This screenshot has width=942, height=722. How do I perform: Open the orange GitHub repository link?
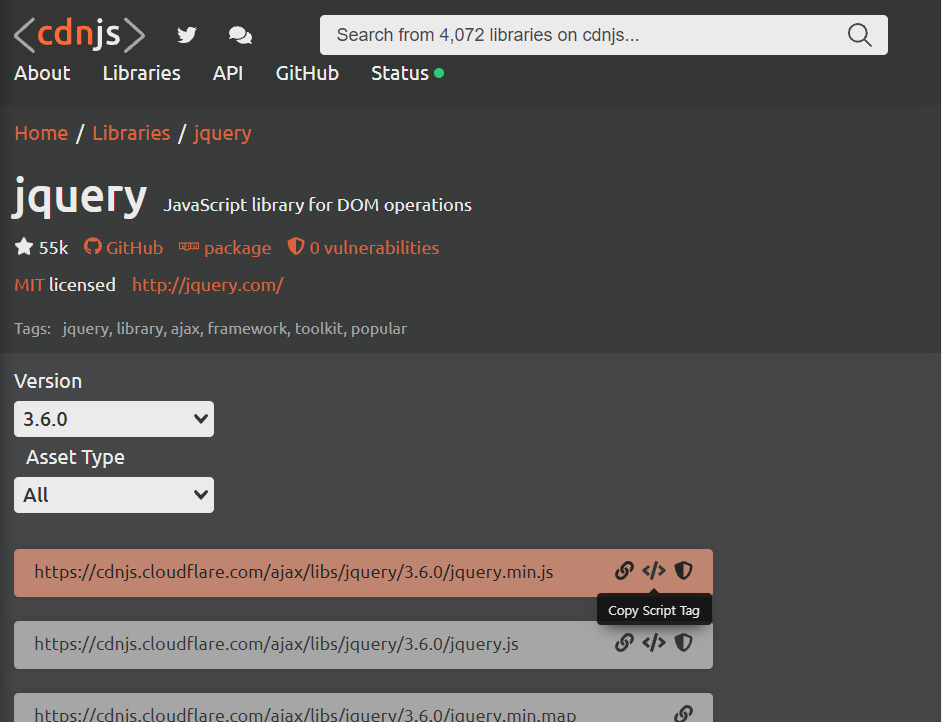click(x=134, y=247)
